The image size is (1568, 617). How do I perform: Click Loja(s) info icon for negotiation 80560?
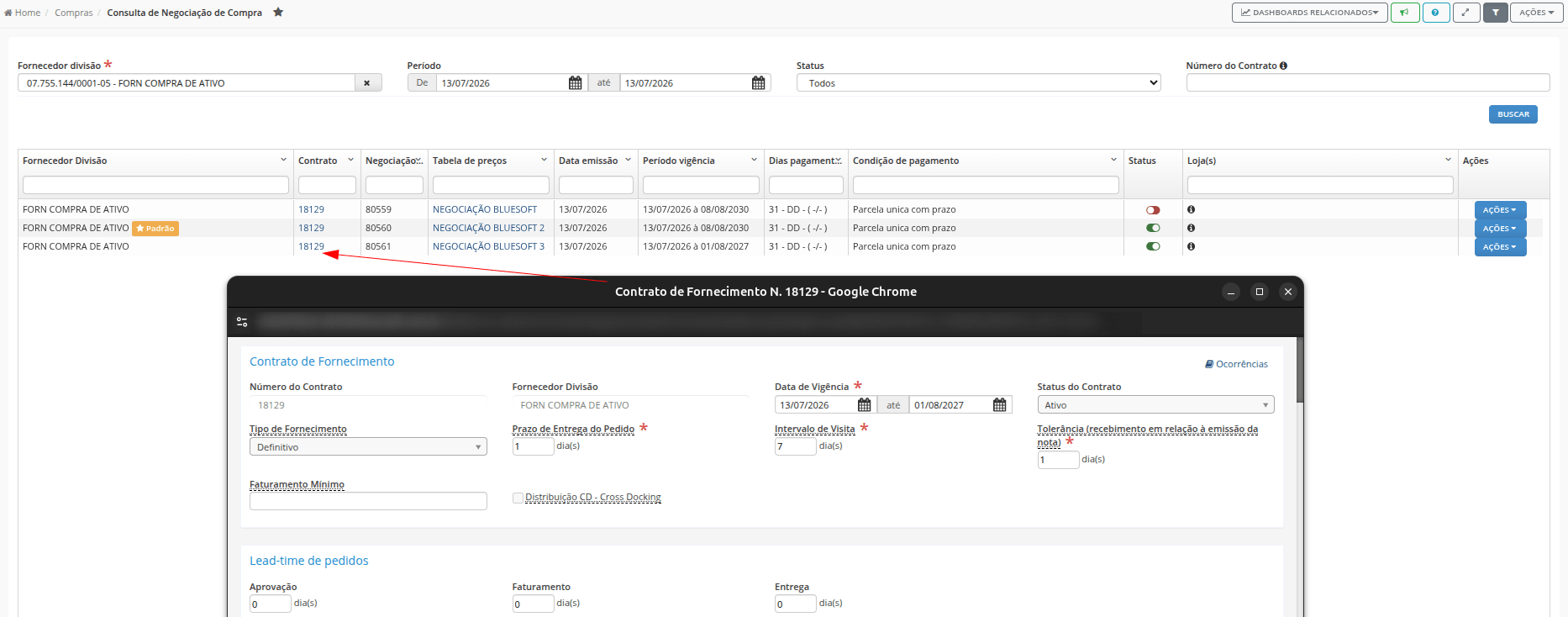point(1192,228)
